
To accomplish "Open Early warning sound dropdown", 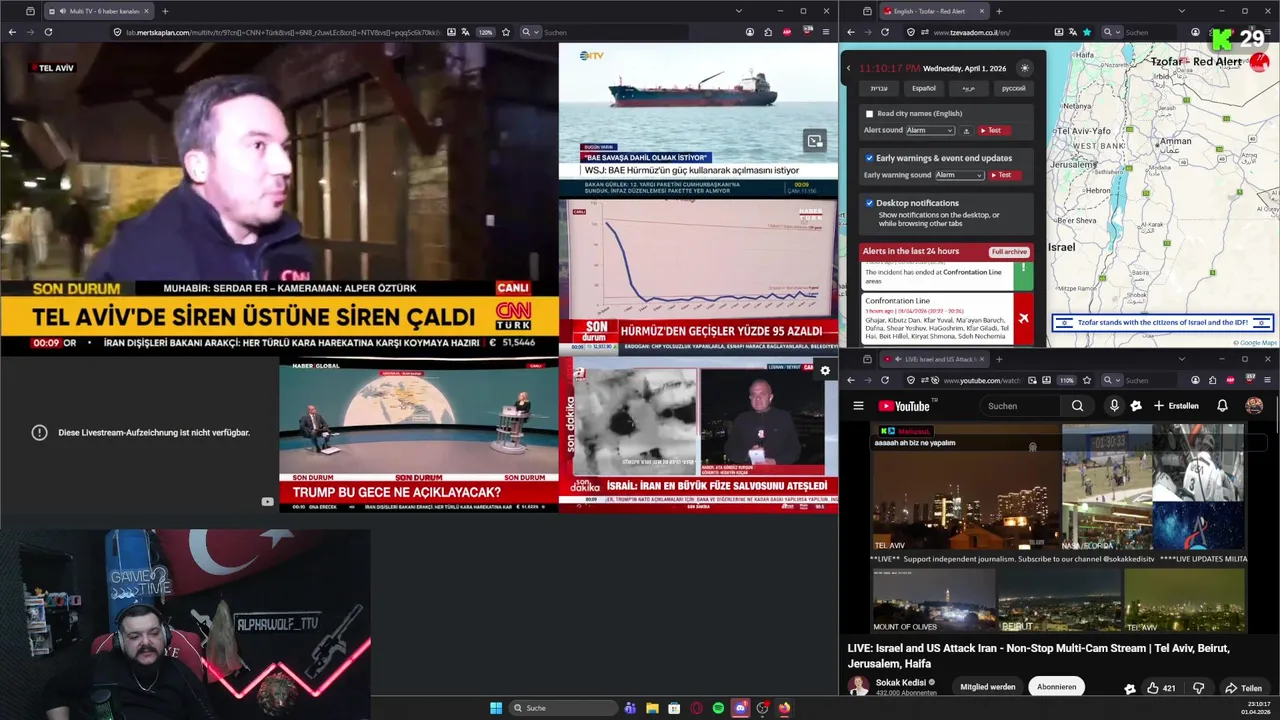I will 959,175.
